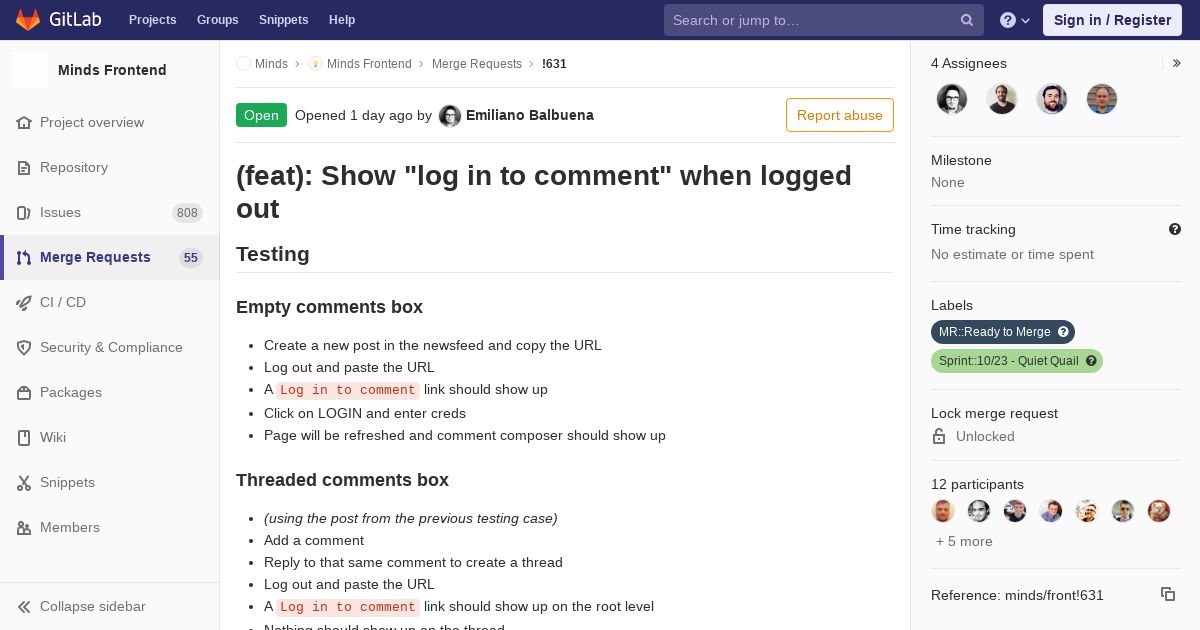Click the last participant avatar in row
This screenshot has height=630, width=1200.
pos(1159,511)
